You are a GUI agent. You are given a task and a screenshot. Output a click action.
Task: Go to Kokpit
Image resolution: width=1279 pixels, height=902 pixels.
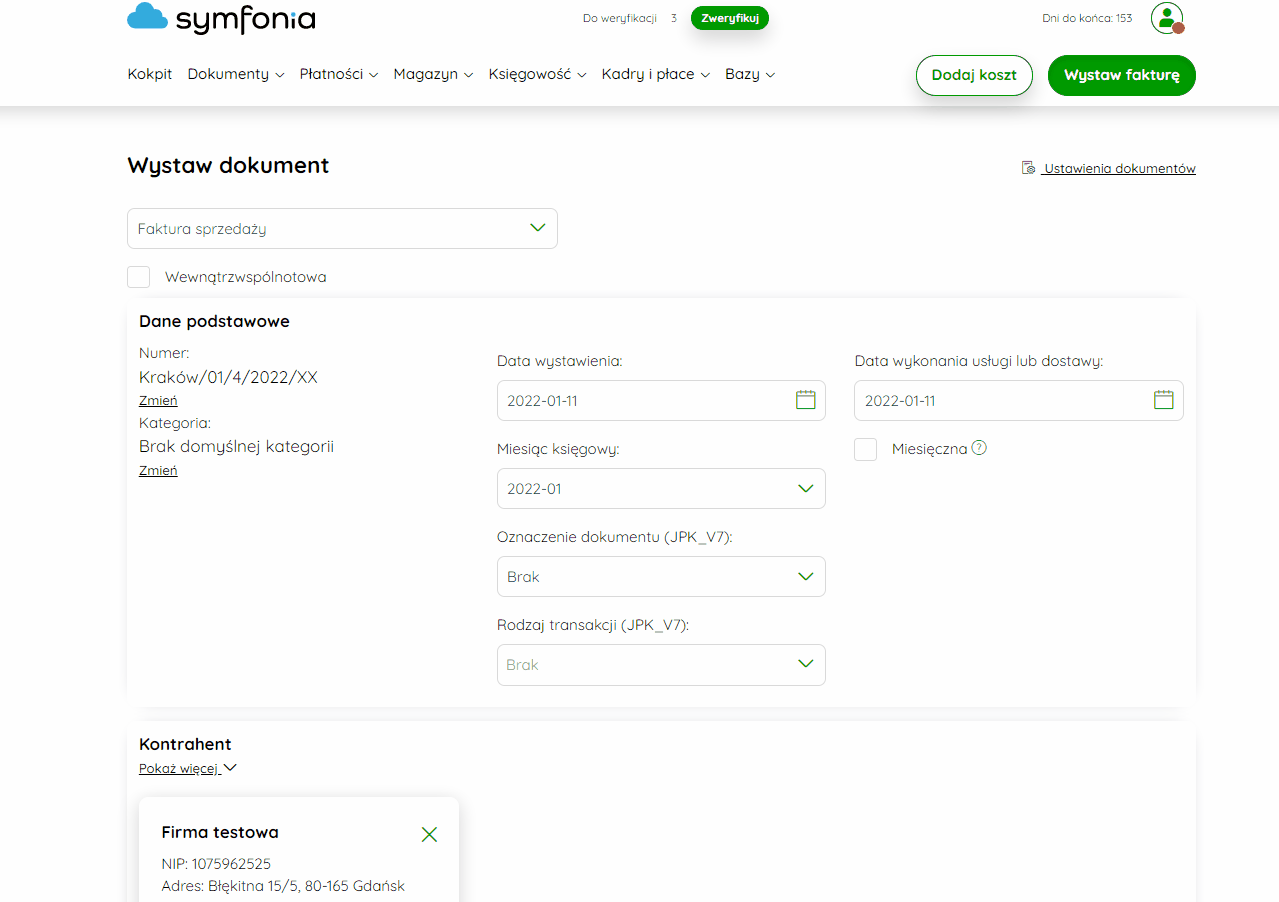click(x=150, y=74)
